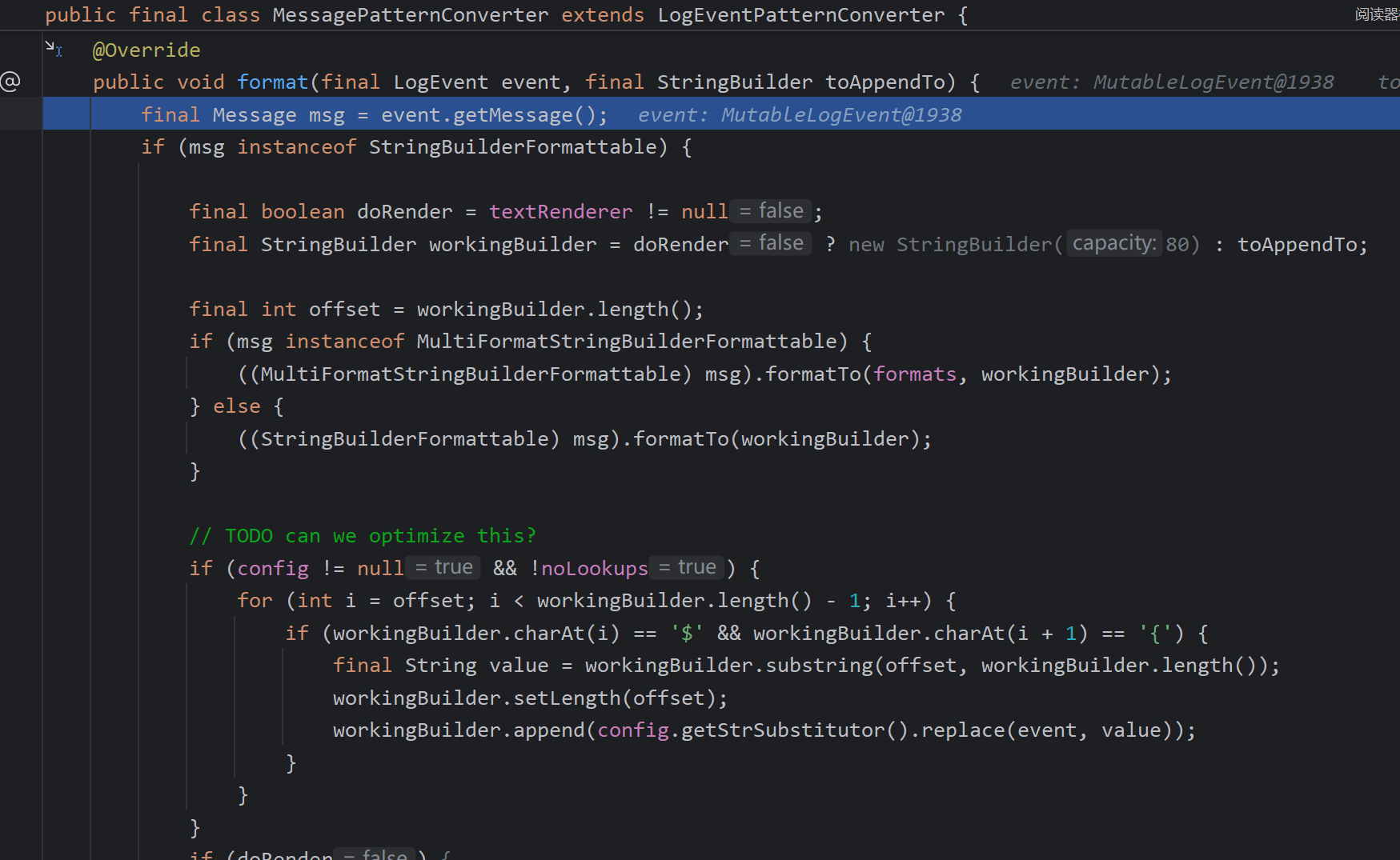Click formatTo(workingBuilder) call
The image size is (1400, 860).
(x=777, y=439)
